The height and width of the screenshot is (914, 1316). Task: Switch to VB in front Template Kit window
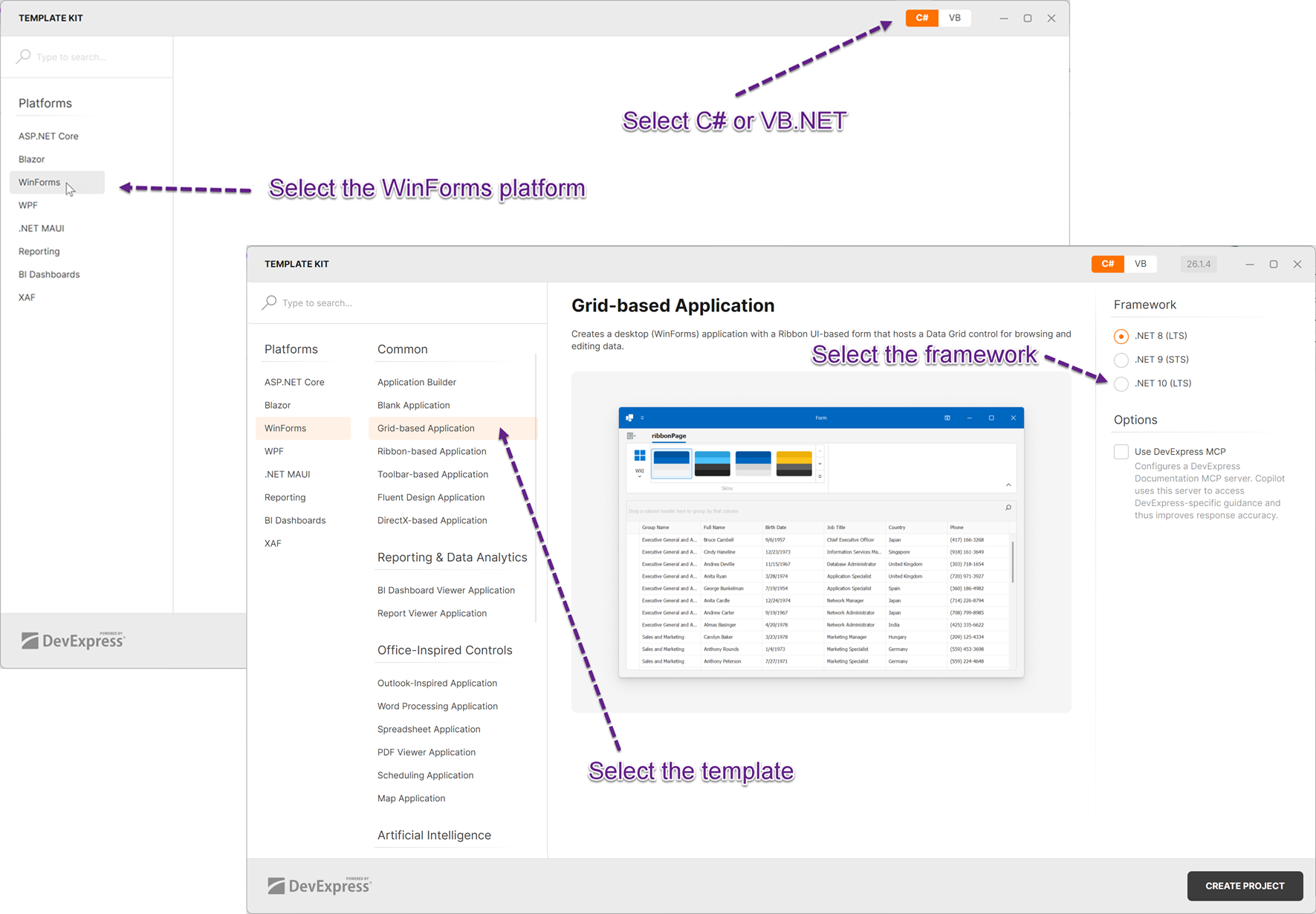[x=1141, y=264]
